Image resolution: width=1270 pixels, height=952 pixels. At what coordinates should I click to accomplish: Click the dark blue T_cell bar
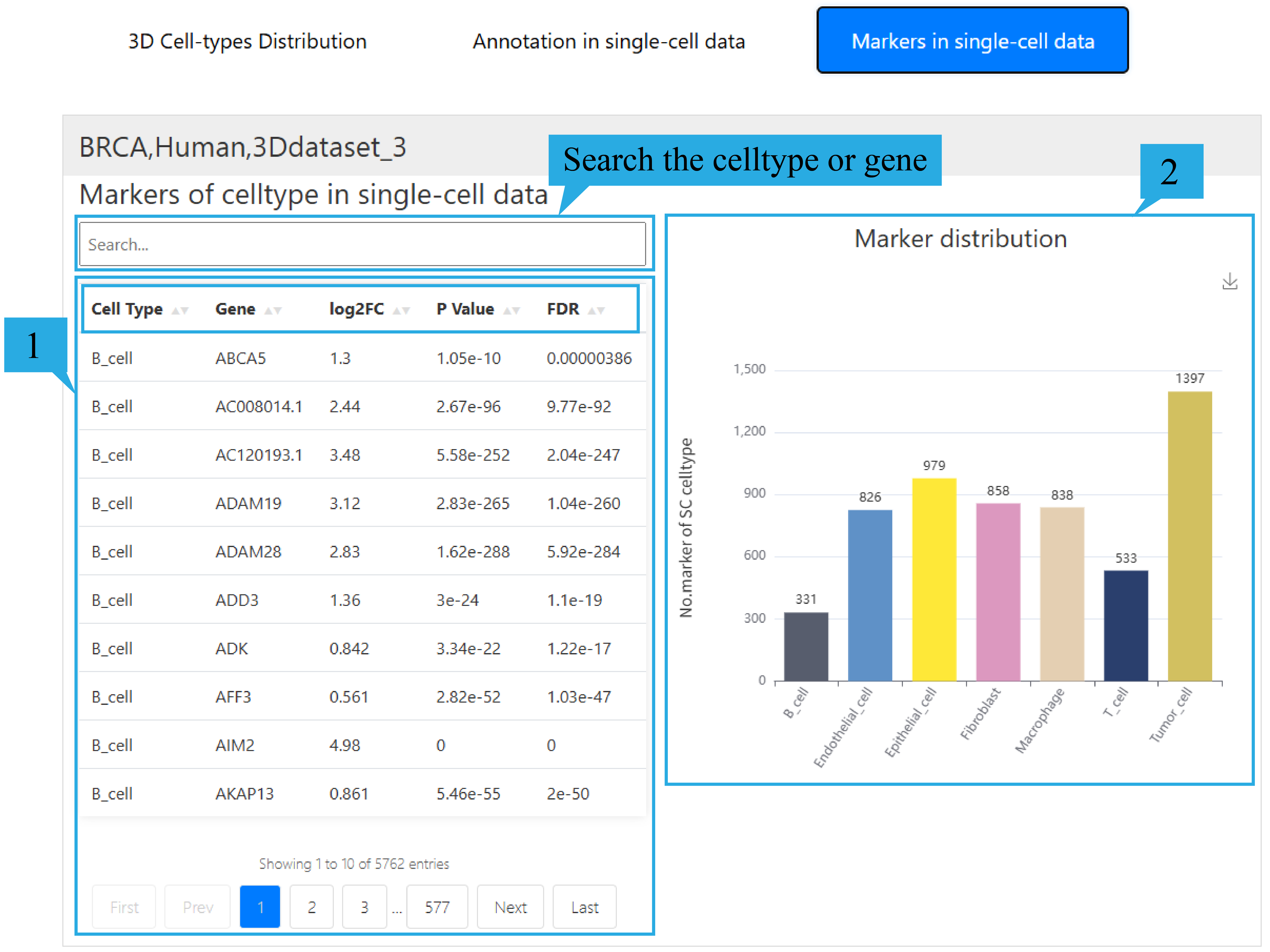[x=1125, y=626]
